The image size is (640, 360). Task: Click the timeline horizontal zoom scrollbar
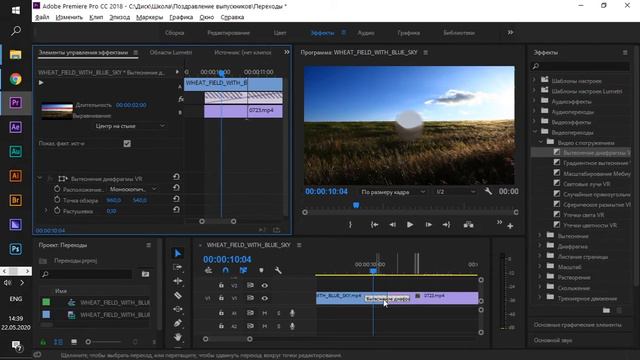[227, 339]
